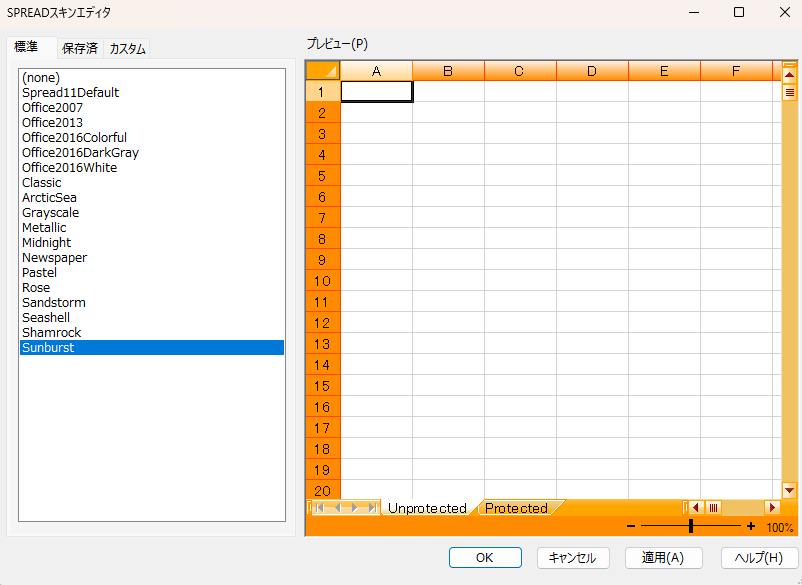Click row header 5 in preview
The height and width of the screenshot is (585, 802).
323,176
